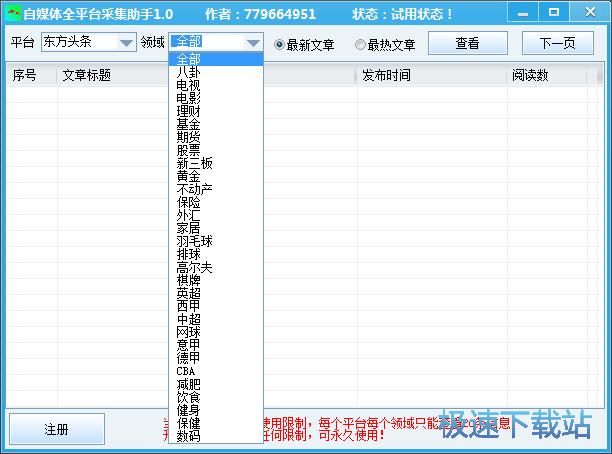Pick 保健 category entry
Screen dimensions: 612x454
coord(216,423)
